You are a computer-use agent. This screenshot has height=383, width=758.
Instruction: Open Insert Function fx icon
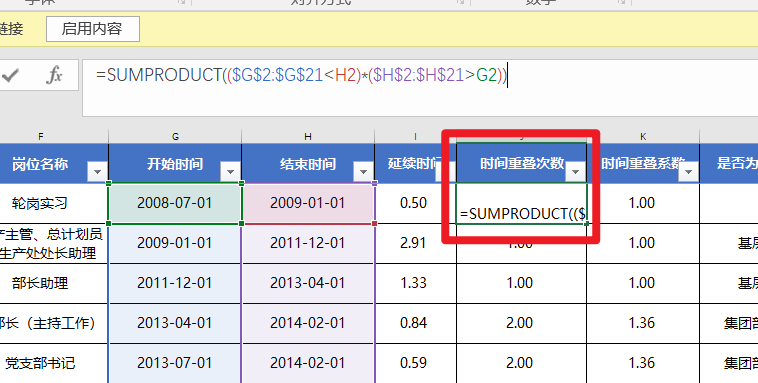54,75
